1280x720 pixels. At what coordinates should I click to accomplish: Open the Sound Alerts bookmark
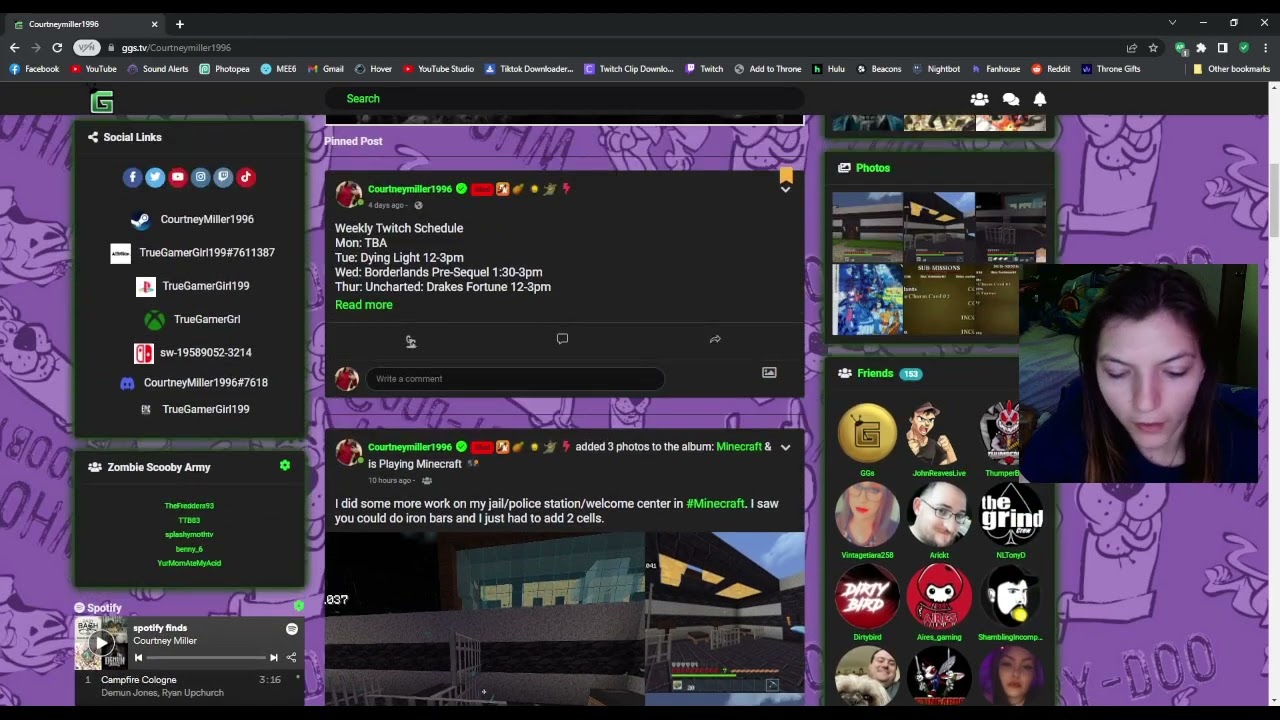click(158, 69)
